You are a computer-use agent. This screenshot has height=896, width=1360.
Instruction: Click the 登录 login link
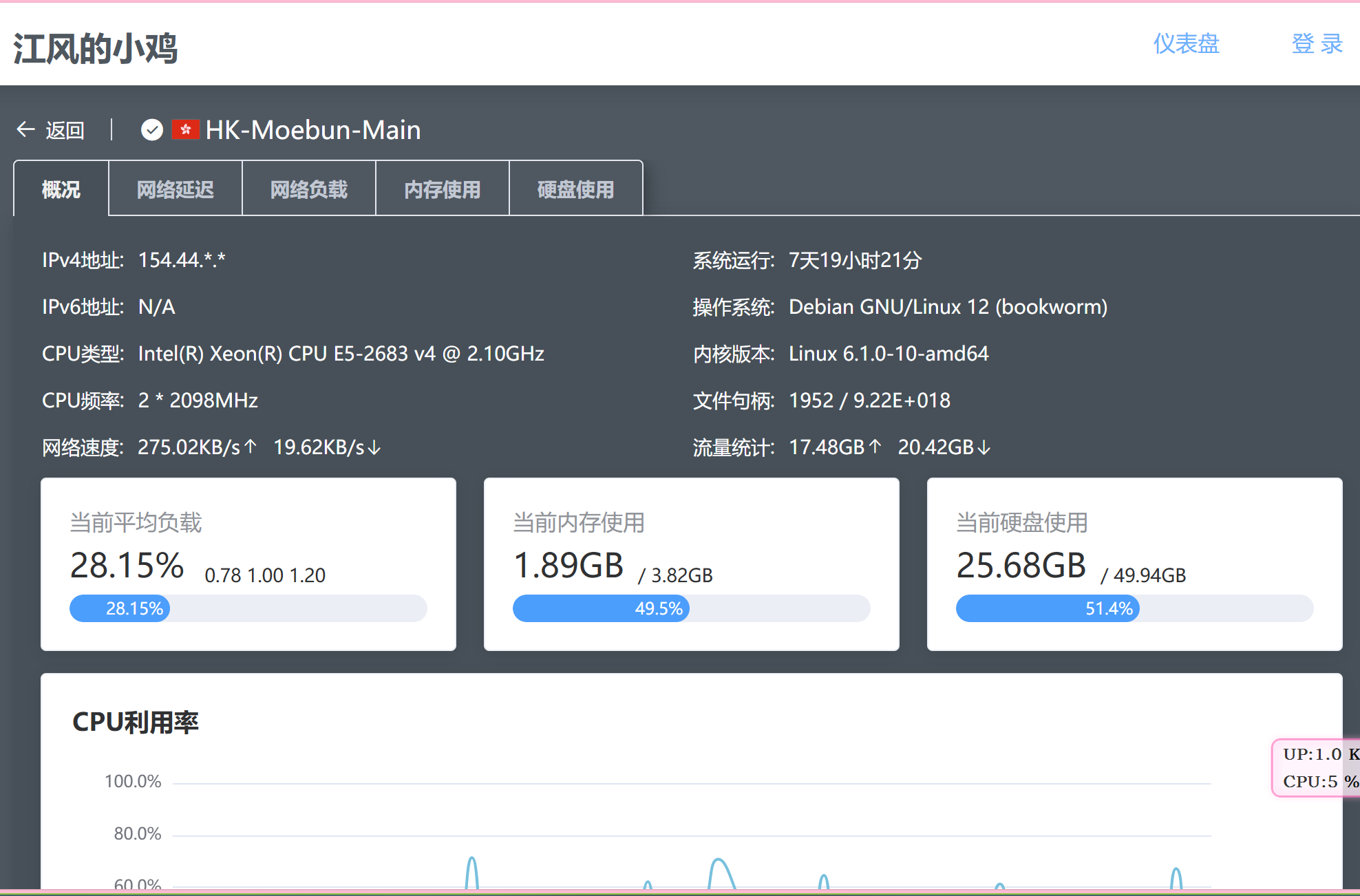pos(1317,43)
